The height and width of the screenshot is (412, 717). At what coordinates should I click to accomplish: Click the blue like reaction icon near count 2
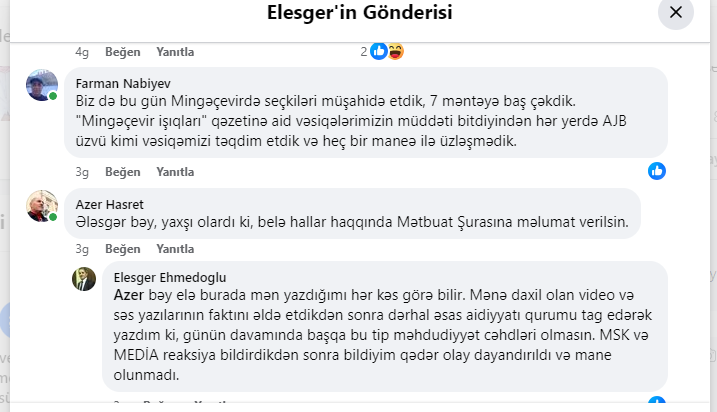[379, 51]
